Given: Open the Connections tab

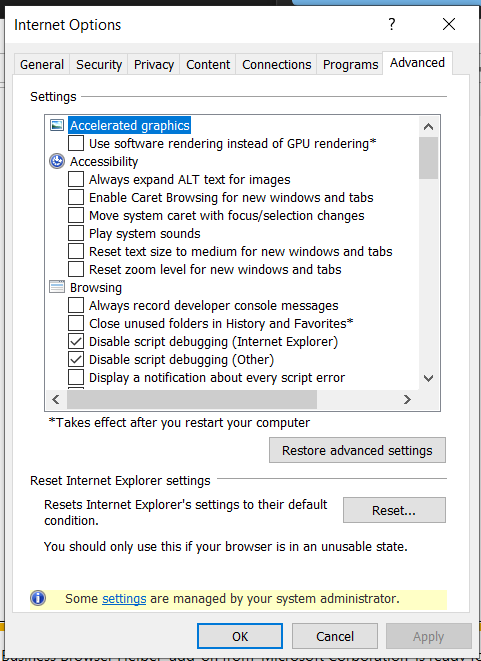Looking at the screenshot, I should click(277, 64).
